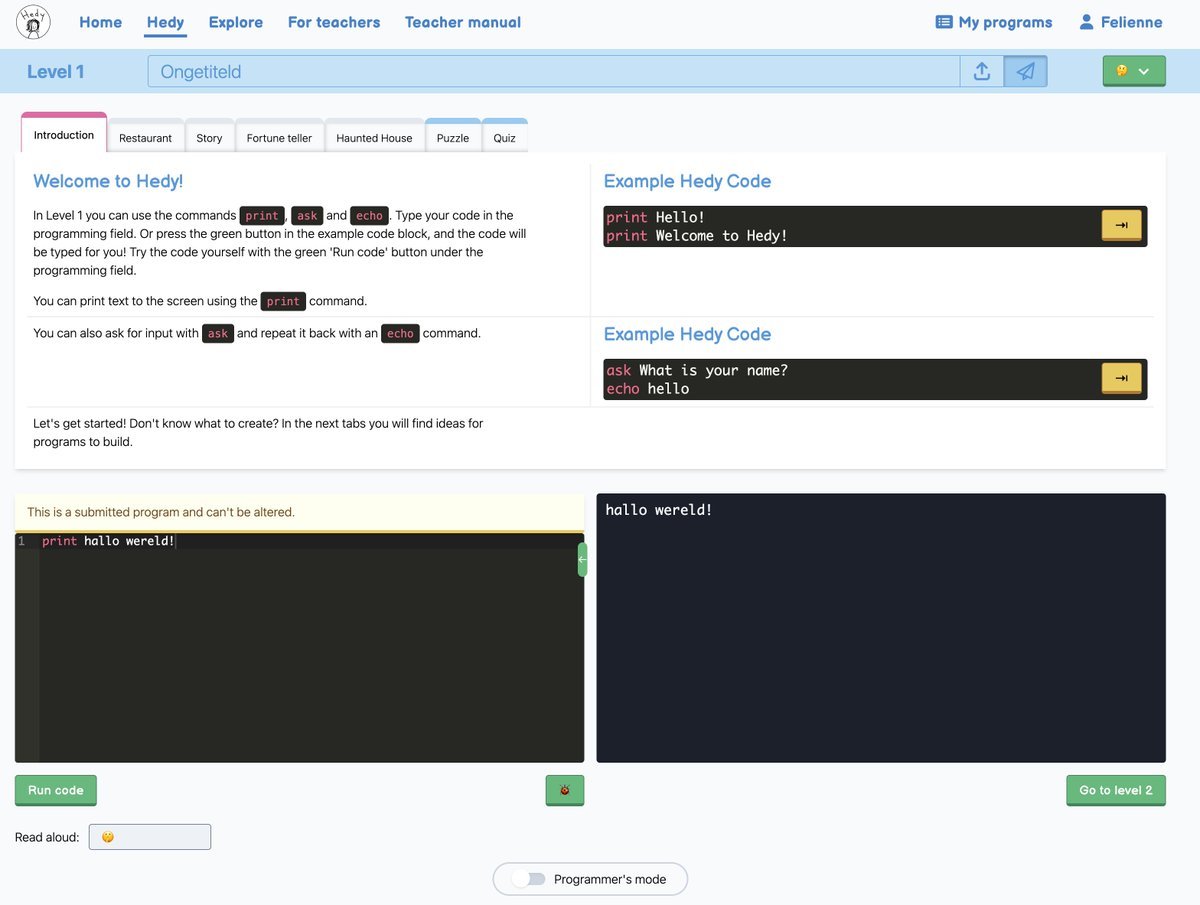The image size is (1200, 905).
Task: Click the output panel showing hallo wereld!
Action: 881,628
